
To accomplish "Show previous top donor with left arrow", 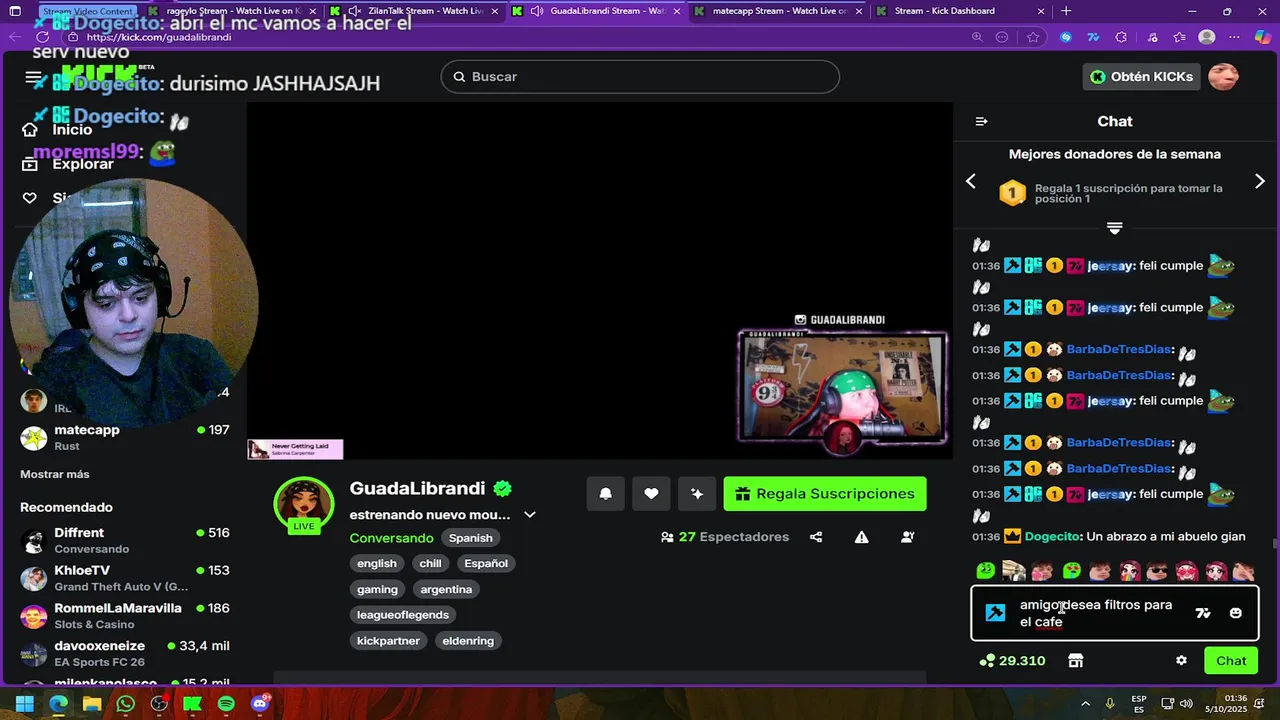I will [x=970, y=181].
